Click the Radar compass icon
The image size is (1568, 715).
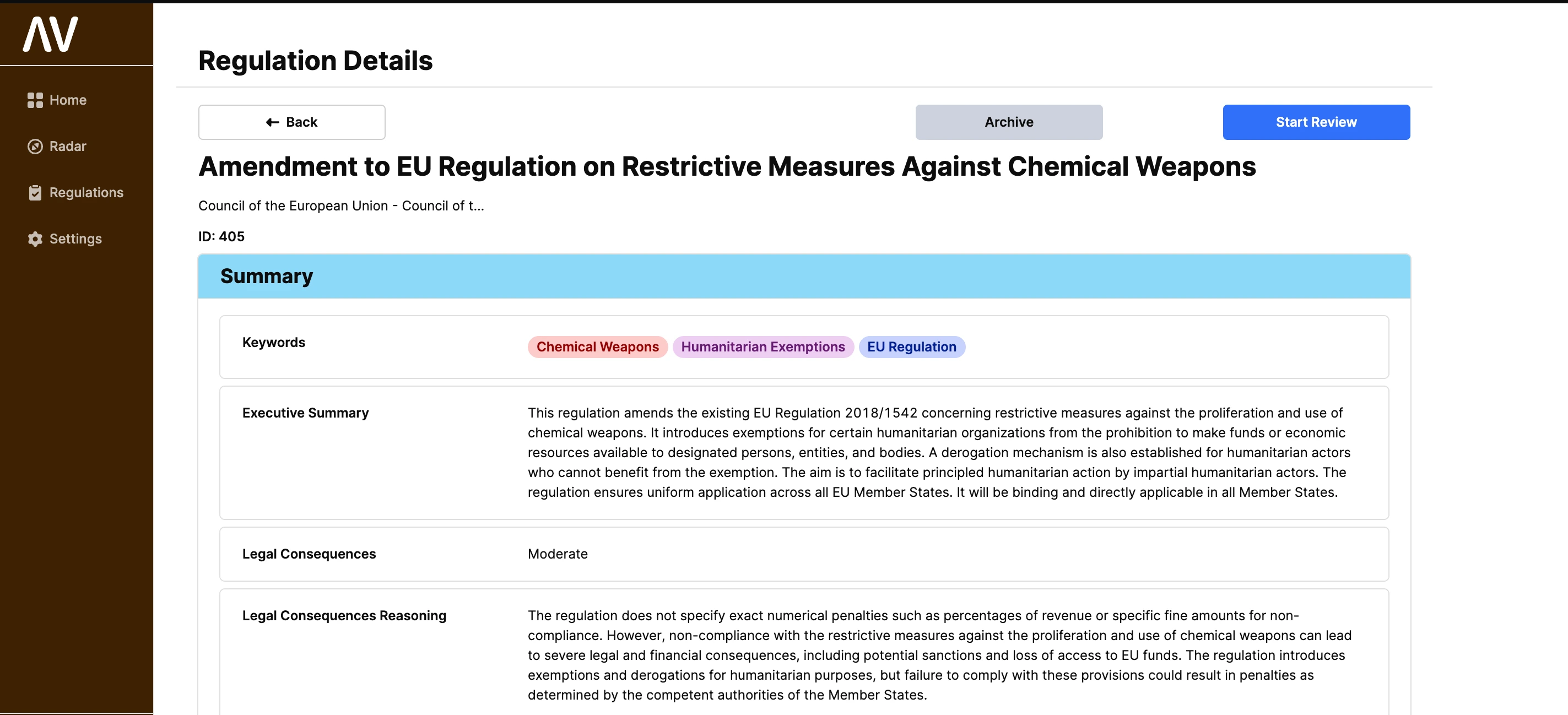tap(35, 147)
